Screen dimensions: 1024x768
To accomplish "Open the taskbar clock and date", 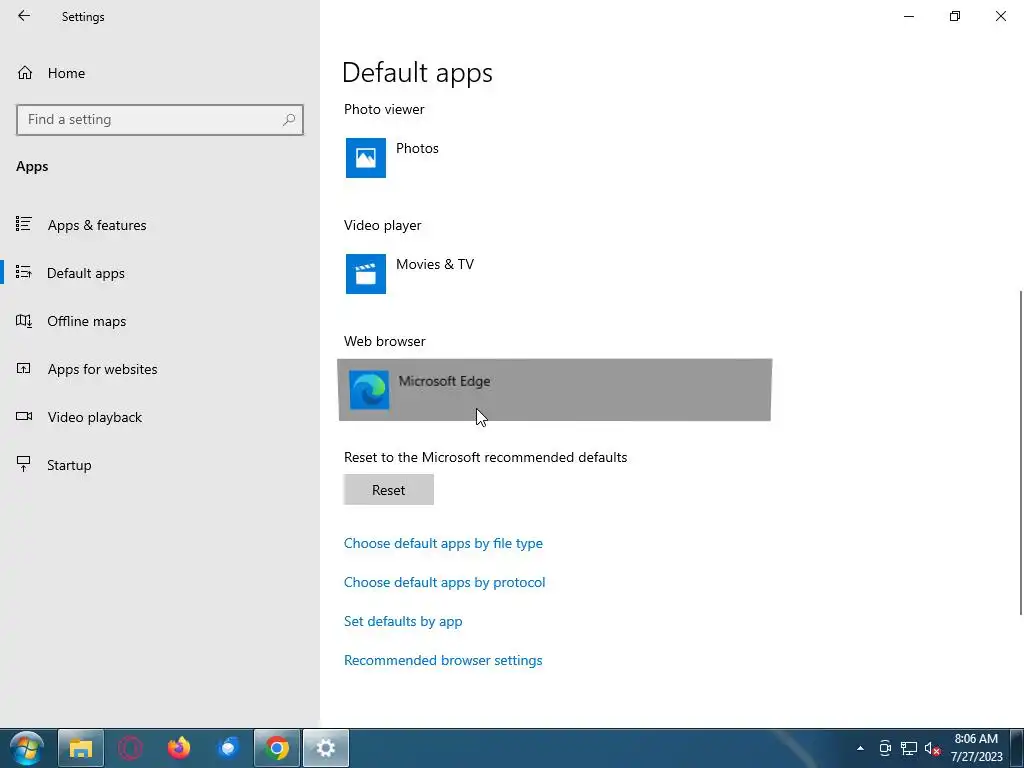I will 976,748.
